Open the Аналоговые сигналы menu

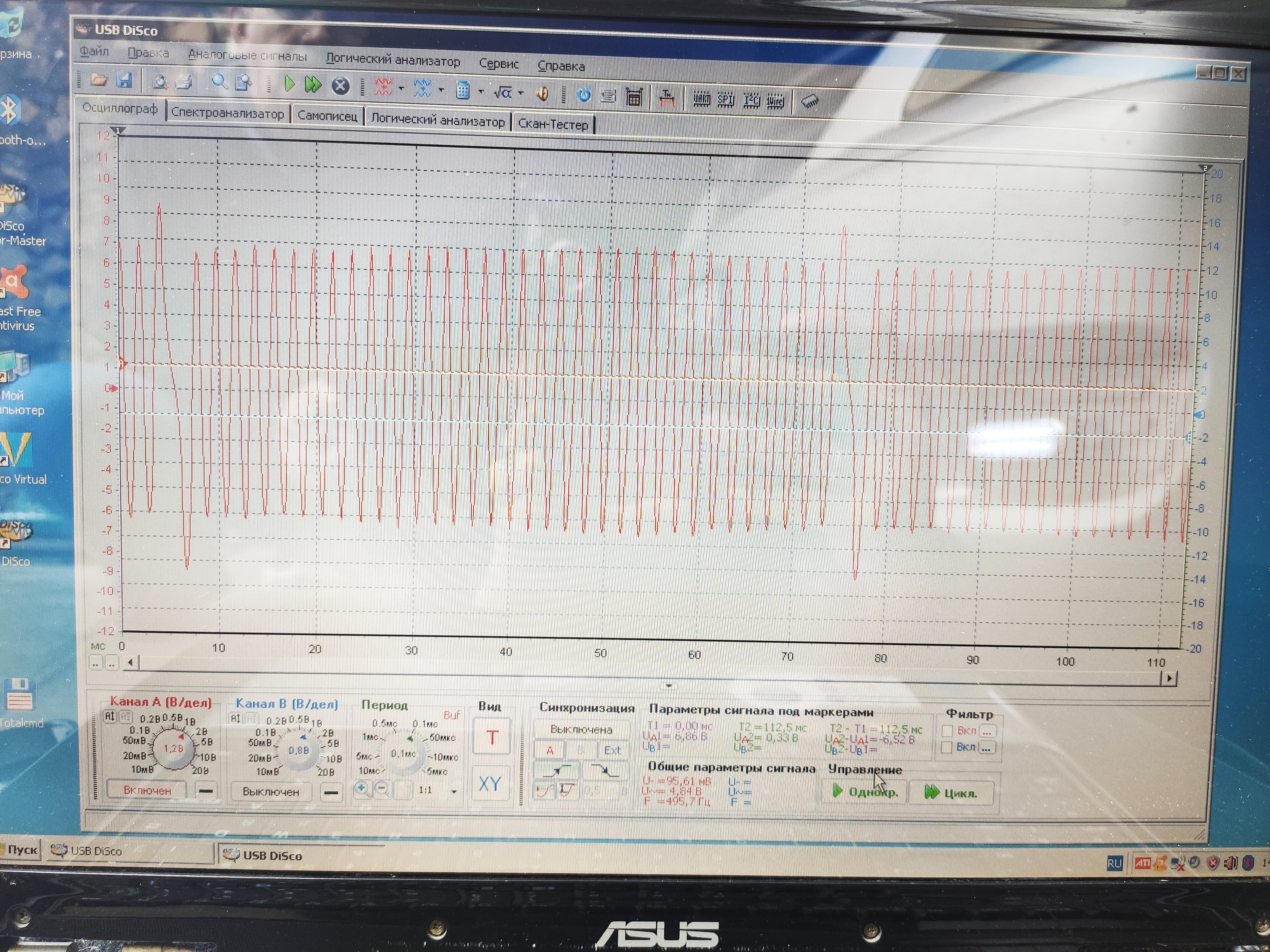(x=247, y=56)
